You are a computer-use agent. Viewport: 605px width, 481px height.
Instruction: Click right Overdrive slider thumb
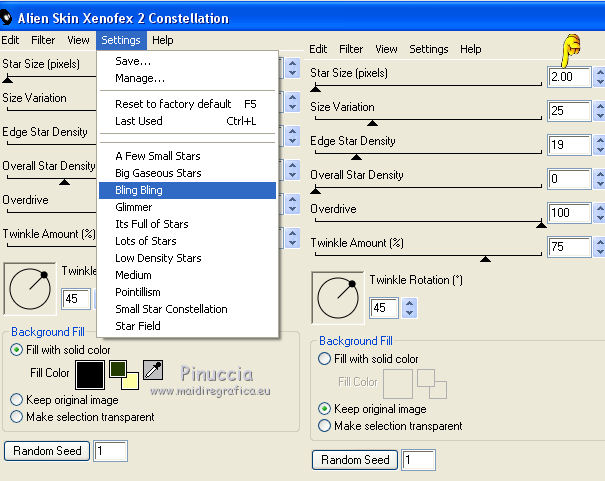pyautogui.click(x=541, y=224)
